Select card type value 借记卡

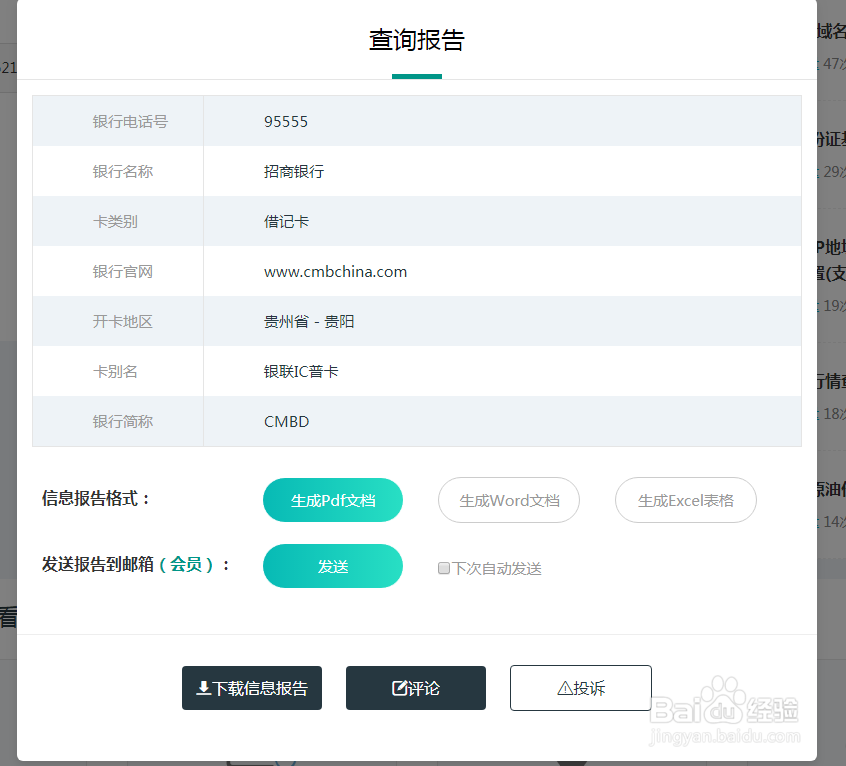pyautogui.click(x=286, y=222)
